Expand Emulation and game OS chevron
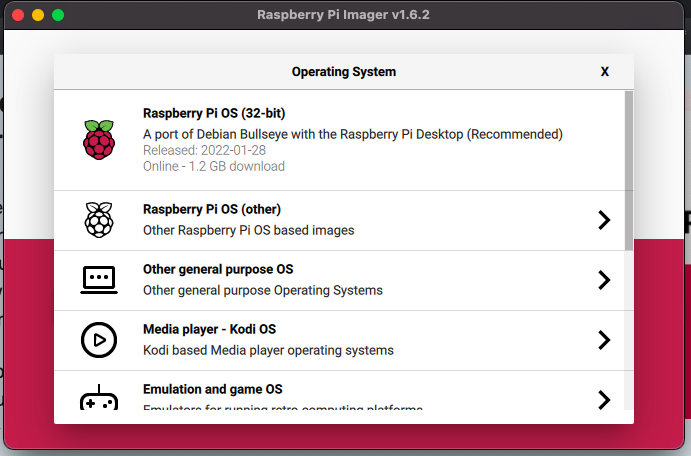 click(x=604, y=400)
